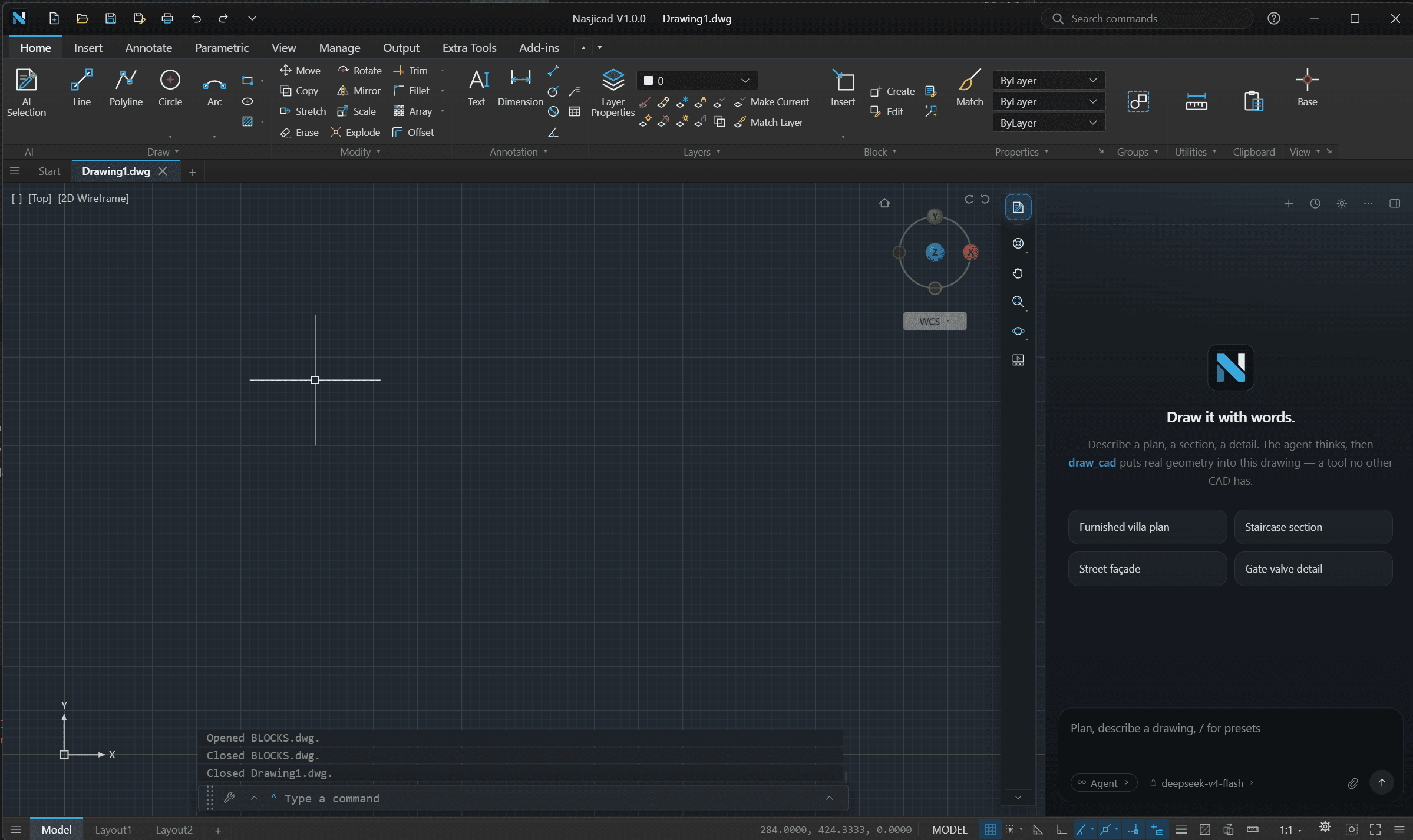This screenshot has height=840, width=1413.
Task: Choose the Gate valve detail preset
Action: (x=1313, y=569)
